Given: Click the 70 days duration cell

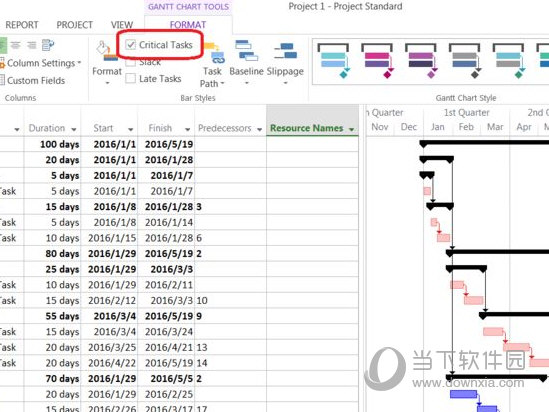Looking at the screenshot, I should pos(53,378).
